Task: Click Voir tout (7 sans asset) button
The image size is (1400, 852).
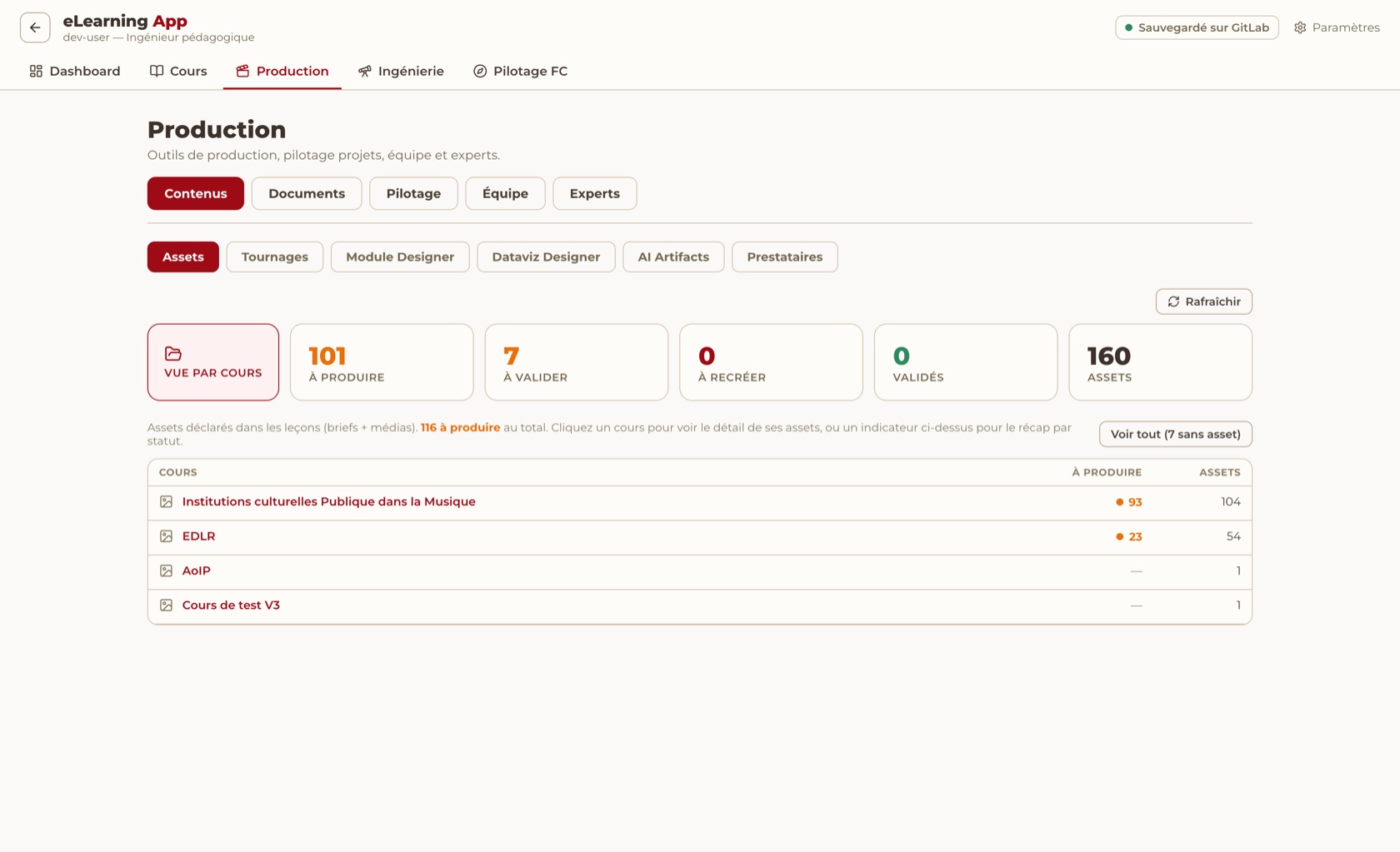Action: [x=1175, y=434]
